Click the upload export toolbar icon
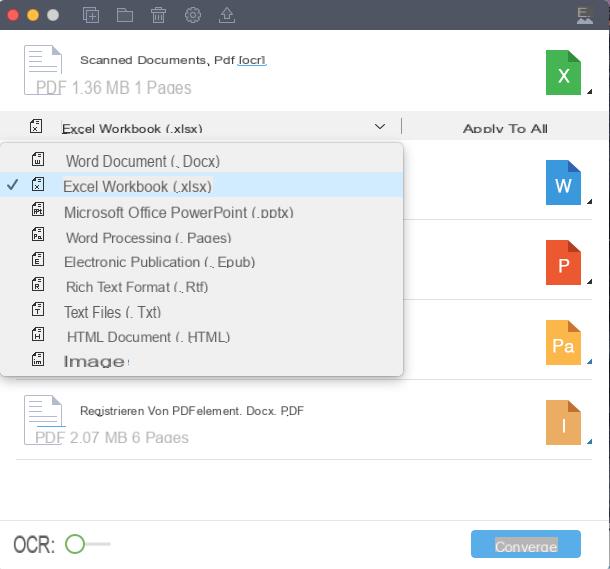 click(x=227, y=15)
